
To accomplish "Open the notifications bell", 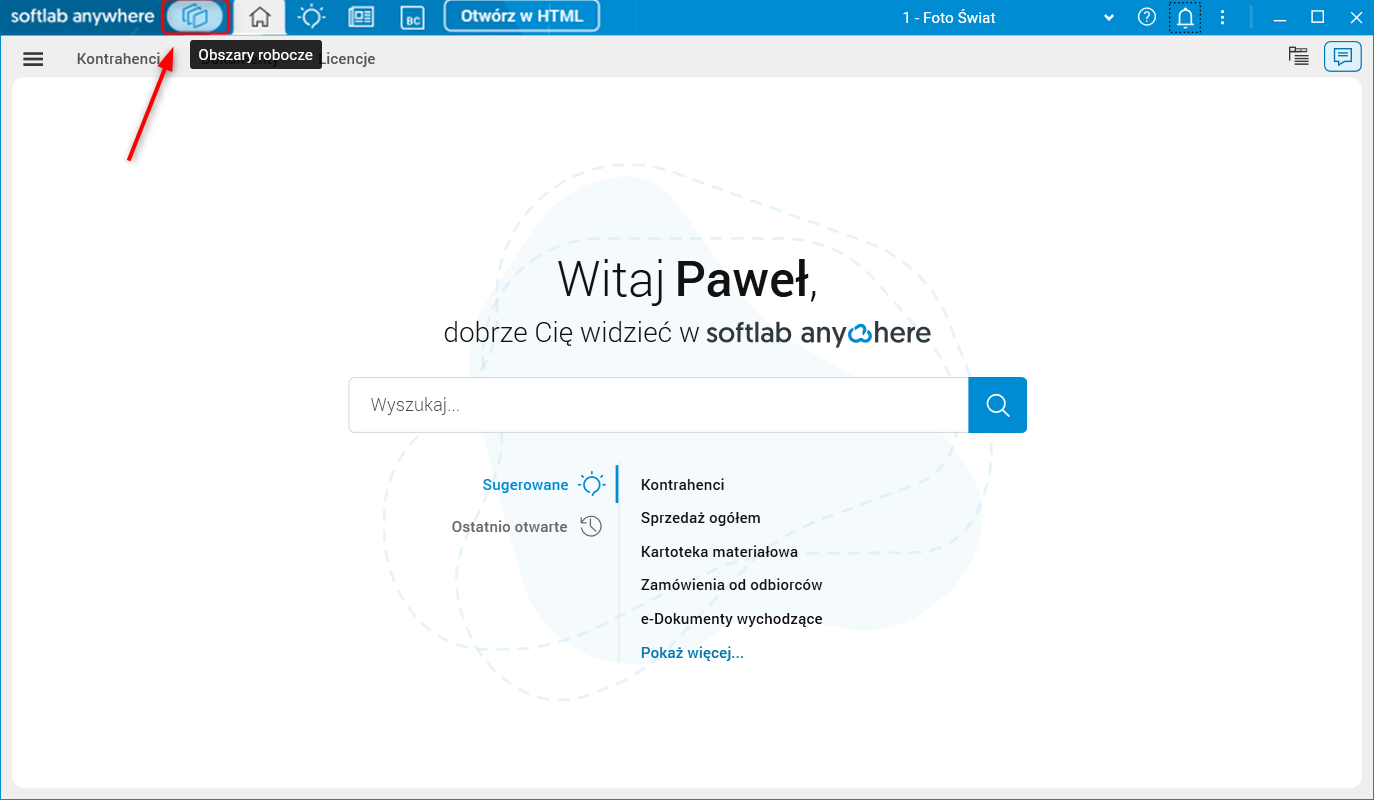I will [1185, 16].
